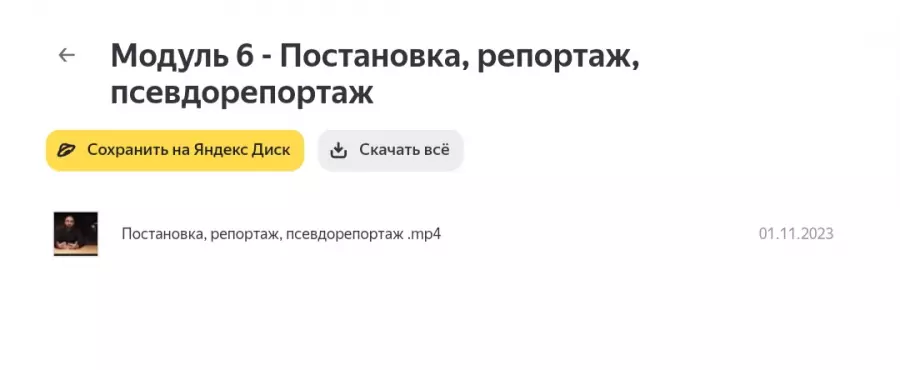This screenshot has height=370, width=900.
Task: Click the .mp4 extension in file name
Action: (x=424, y=235)
